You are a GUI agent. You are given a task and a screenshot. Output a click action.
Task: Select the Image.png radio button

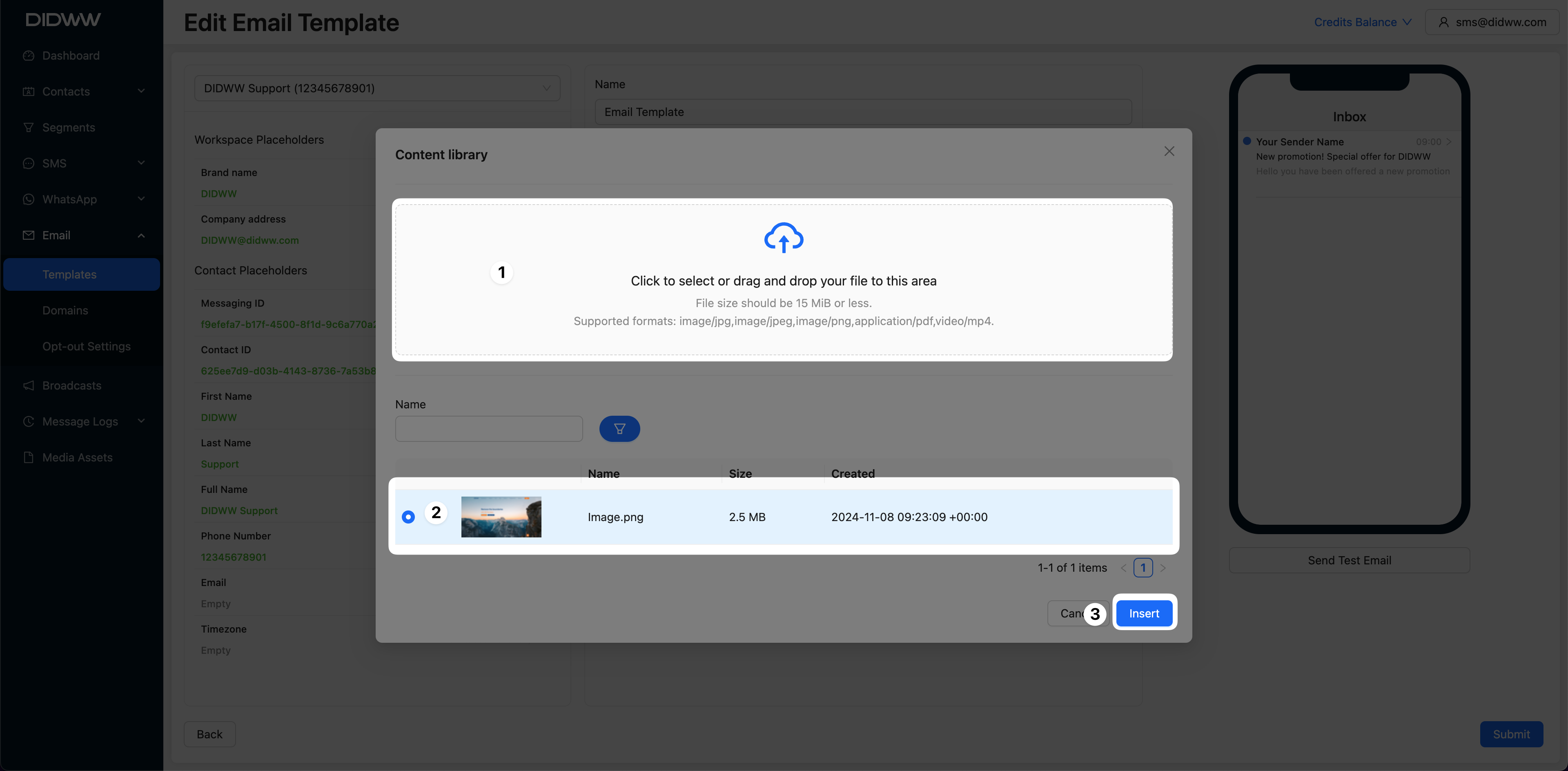coord(408,517)
